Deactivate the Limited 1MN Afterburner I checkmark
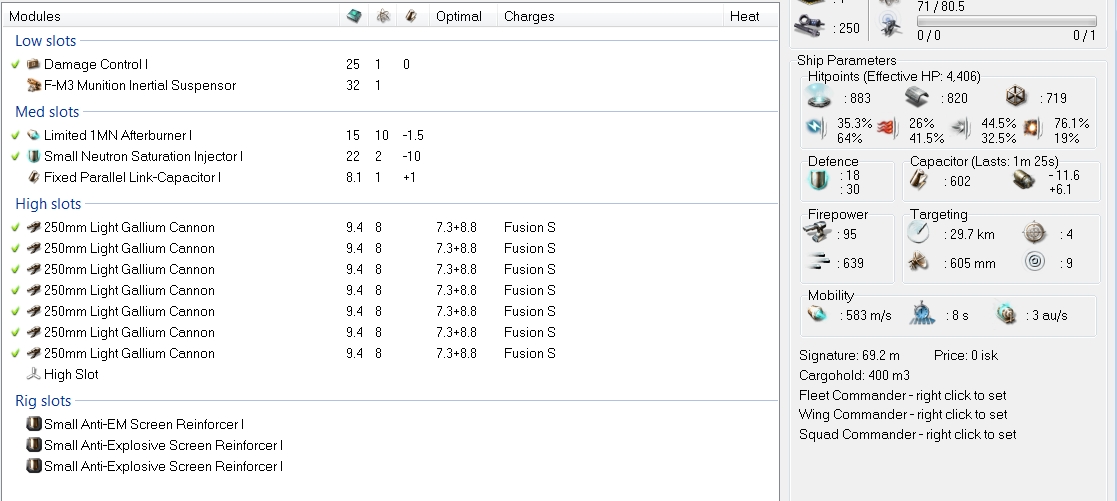The width and height of the screenshot is (1117, 501). click(x=16, y=135)
